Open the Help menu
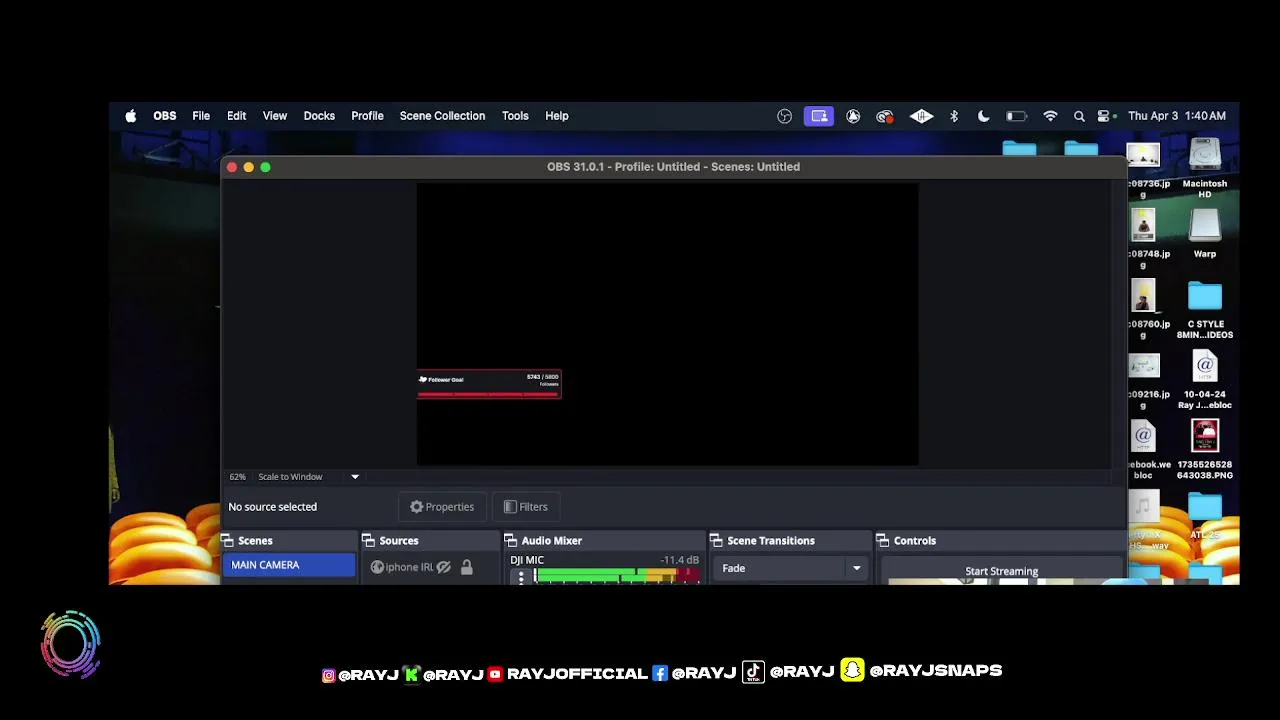 (x=557, y=116)
